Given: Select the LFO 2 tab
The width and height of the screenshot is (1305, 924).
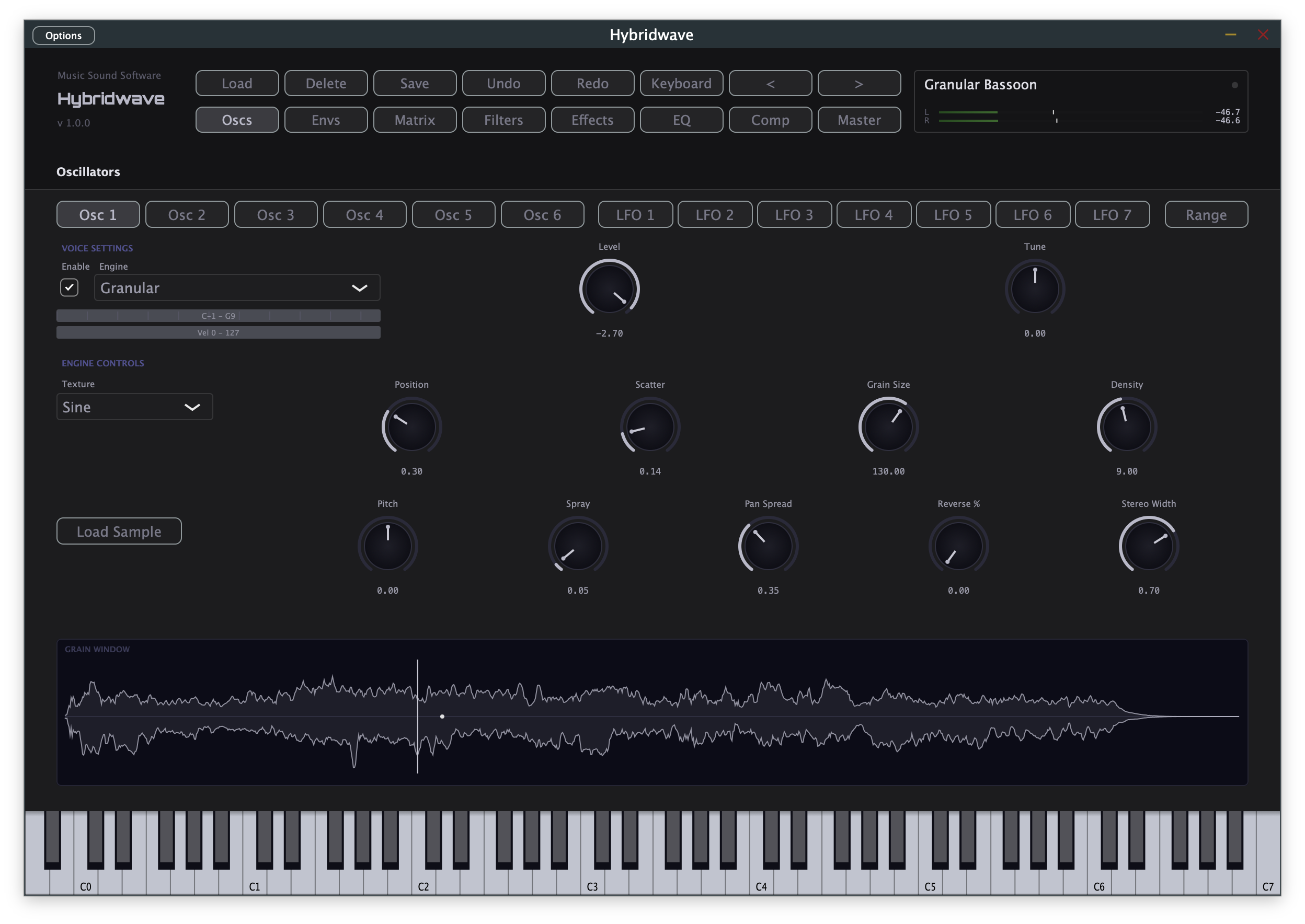Looking at the screenshot, I should coord(714,214).
